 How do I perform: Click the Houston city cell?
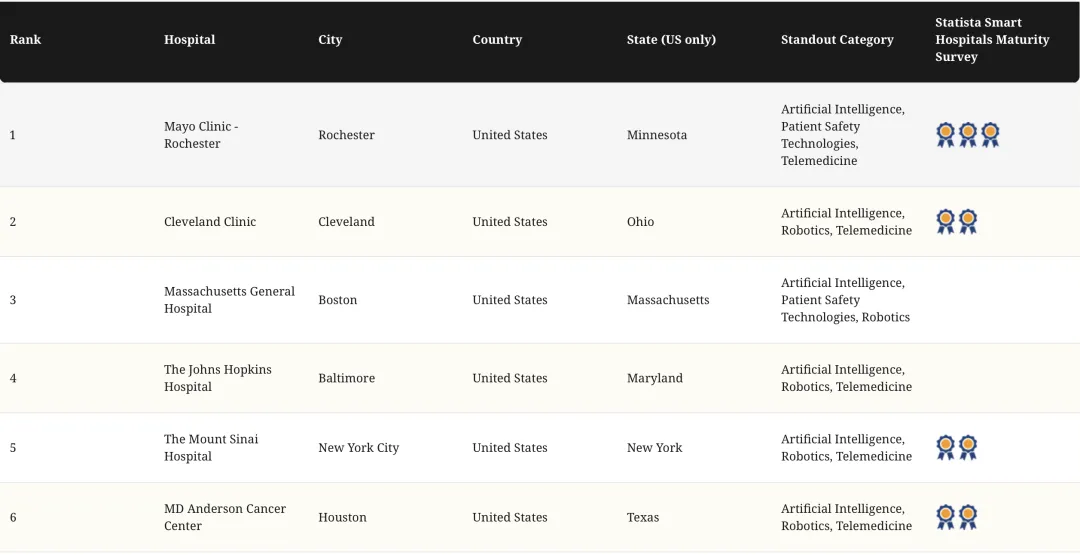(342, 517)
